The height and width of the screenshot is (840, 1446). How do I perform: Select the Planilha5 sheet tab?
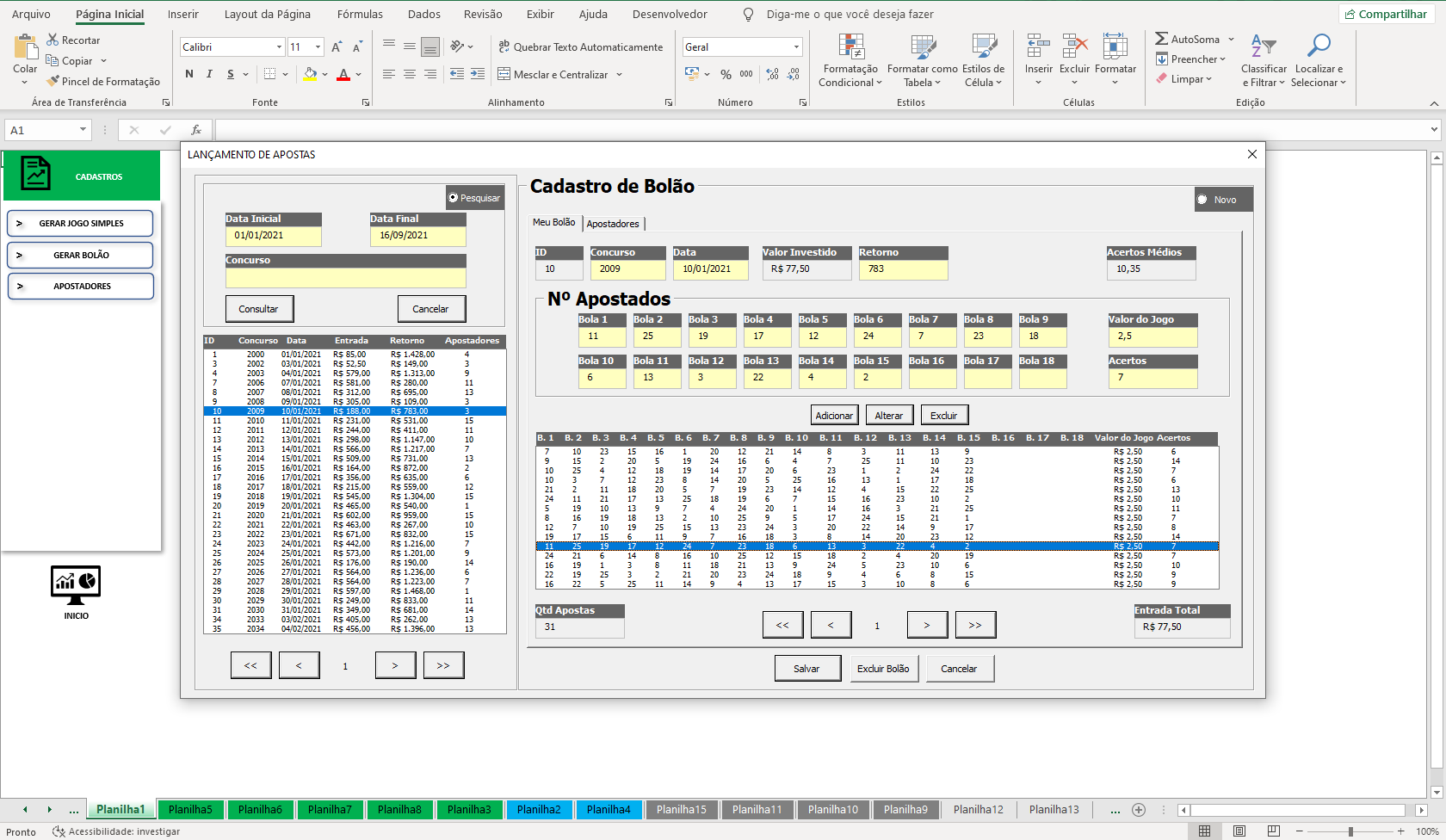(190, 810)
